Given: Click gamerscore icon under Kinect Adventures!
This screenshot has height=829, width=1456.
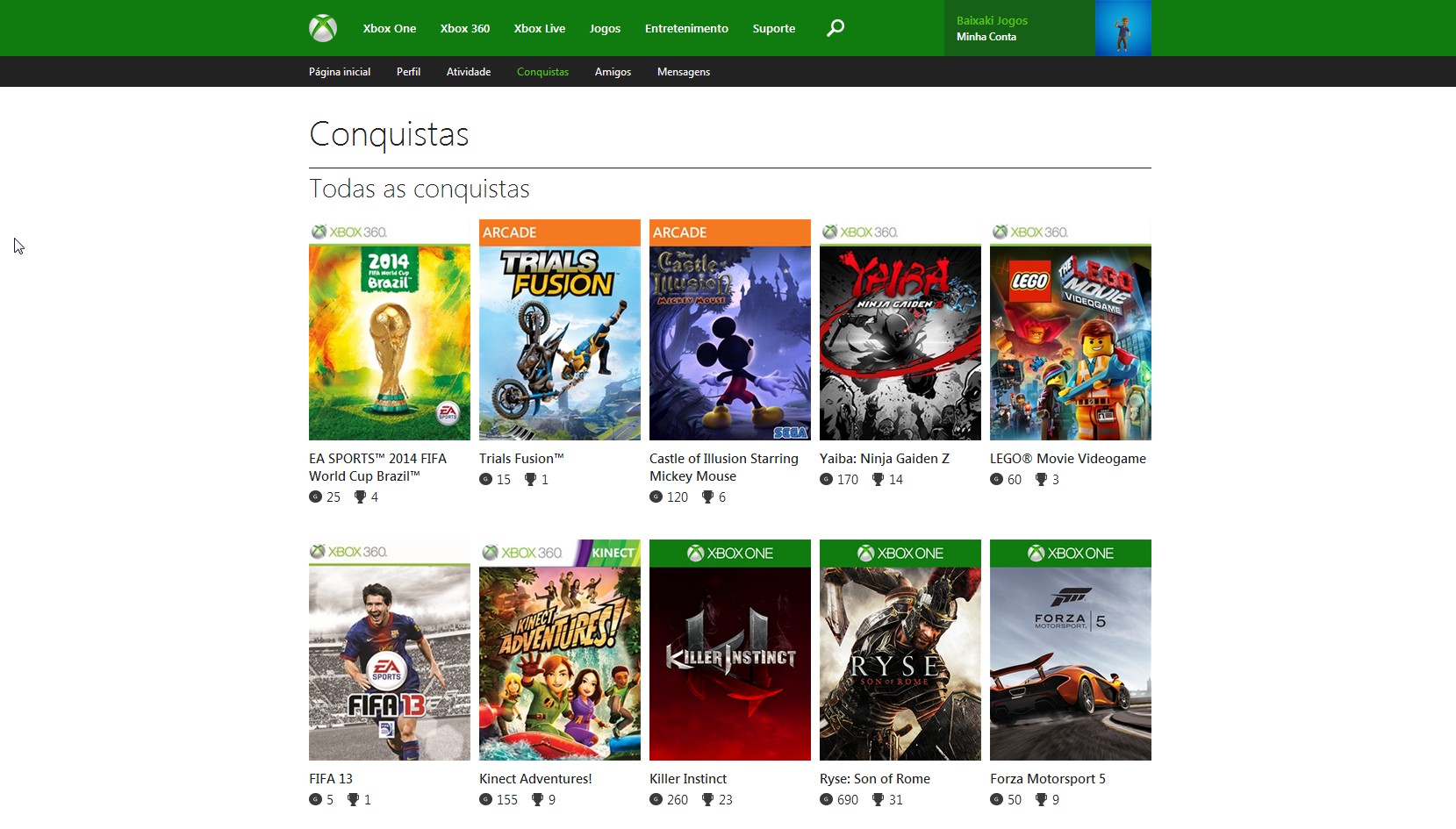Looking at the screenshot, I should tap(485, 799).
